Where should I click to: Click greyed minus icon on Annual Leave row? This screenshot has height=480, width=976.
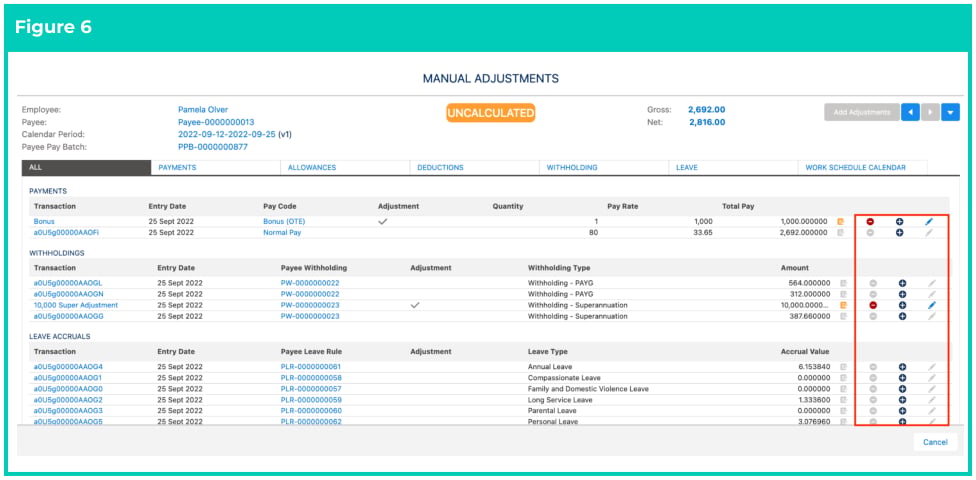coord(873,367)
